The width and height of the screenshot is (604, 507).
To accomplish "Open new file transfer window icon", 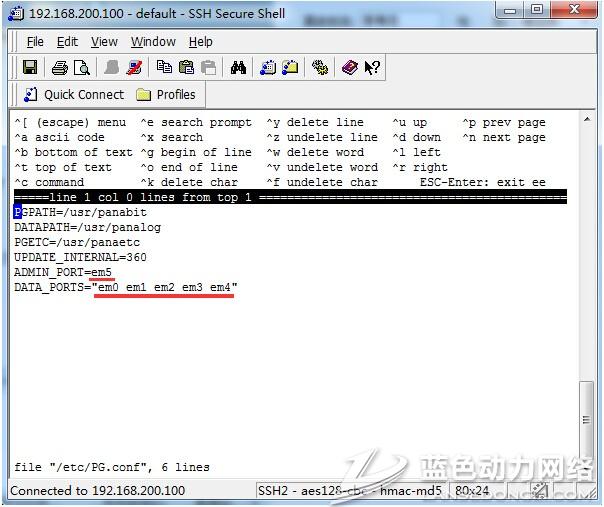I will 290,68.
